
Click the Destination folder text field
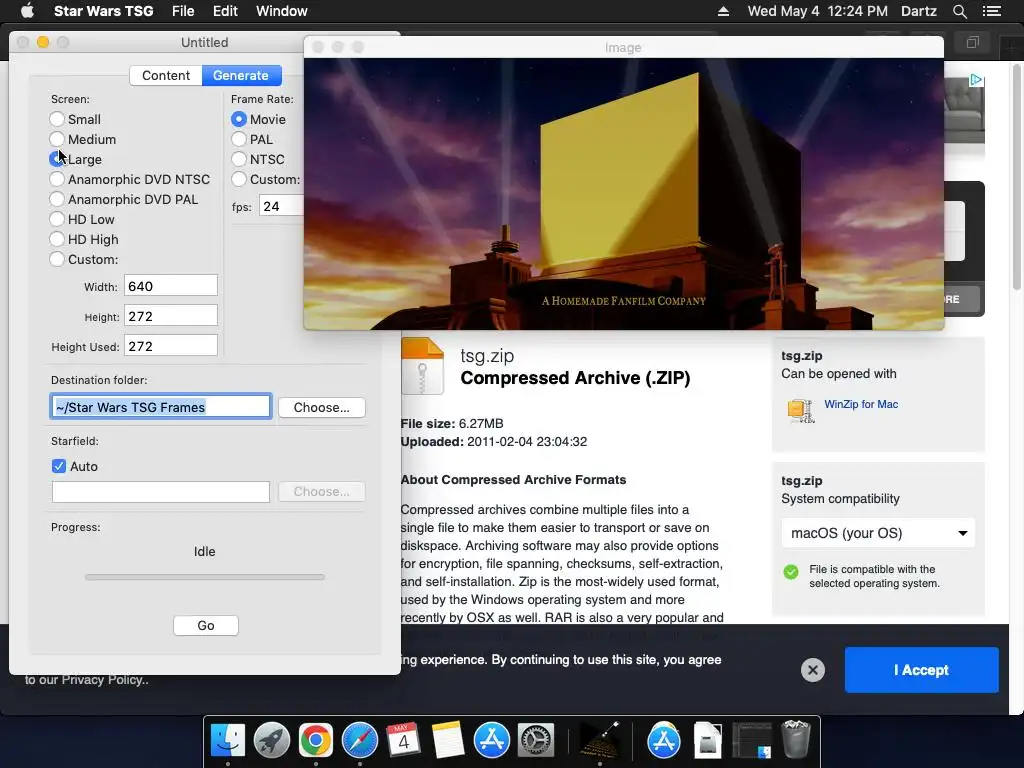click(161, 407)
